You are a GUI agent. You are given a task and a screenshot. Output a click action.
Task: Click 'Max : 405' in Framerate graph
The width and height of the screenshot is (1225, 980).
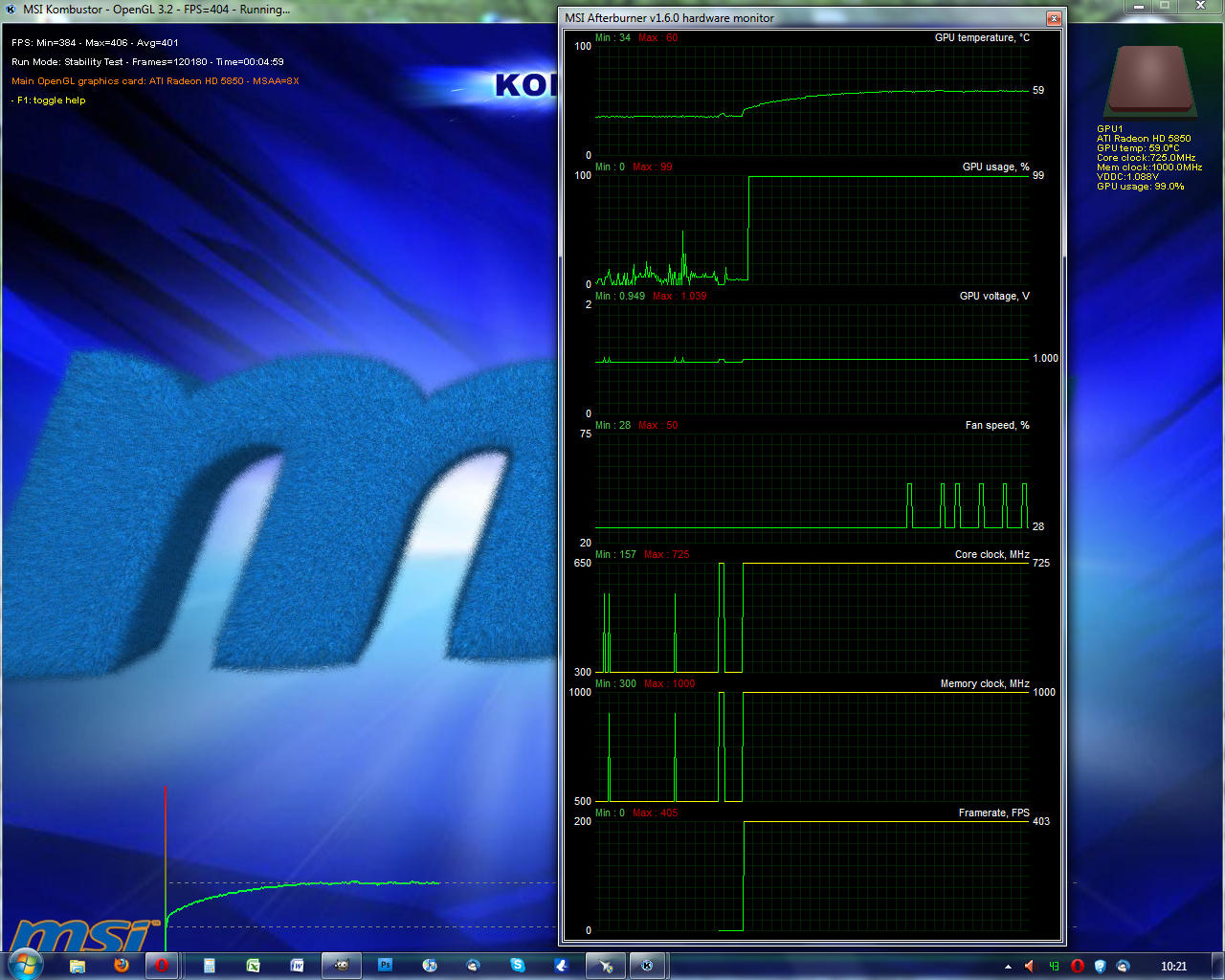click(655, 813)
